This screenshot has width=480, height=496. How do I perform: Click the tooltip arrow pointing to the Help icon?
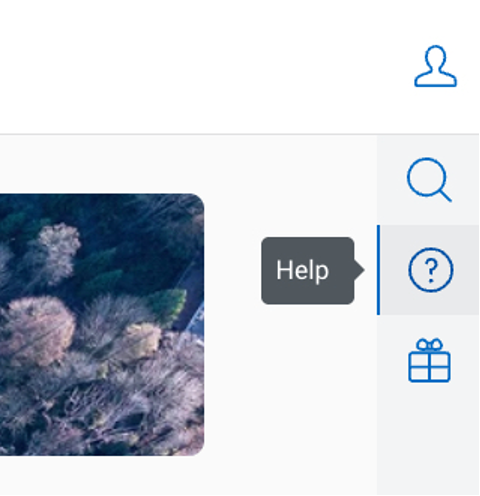coord(359,270)
